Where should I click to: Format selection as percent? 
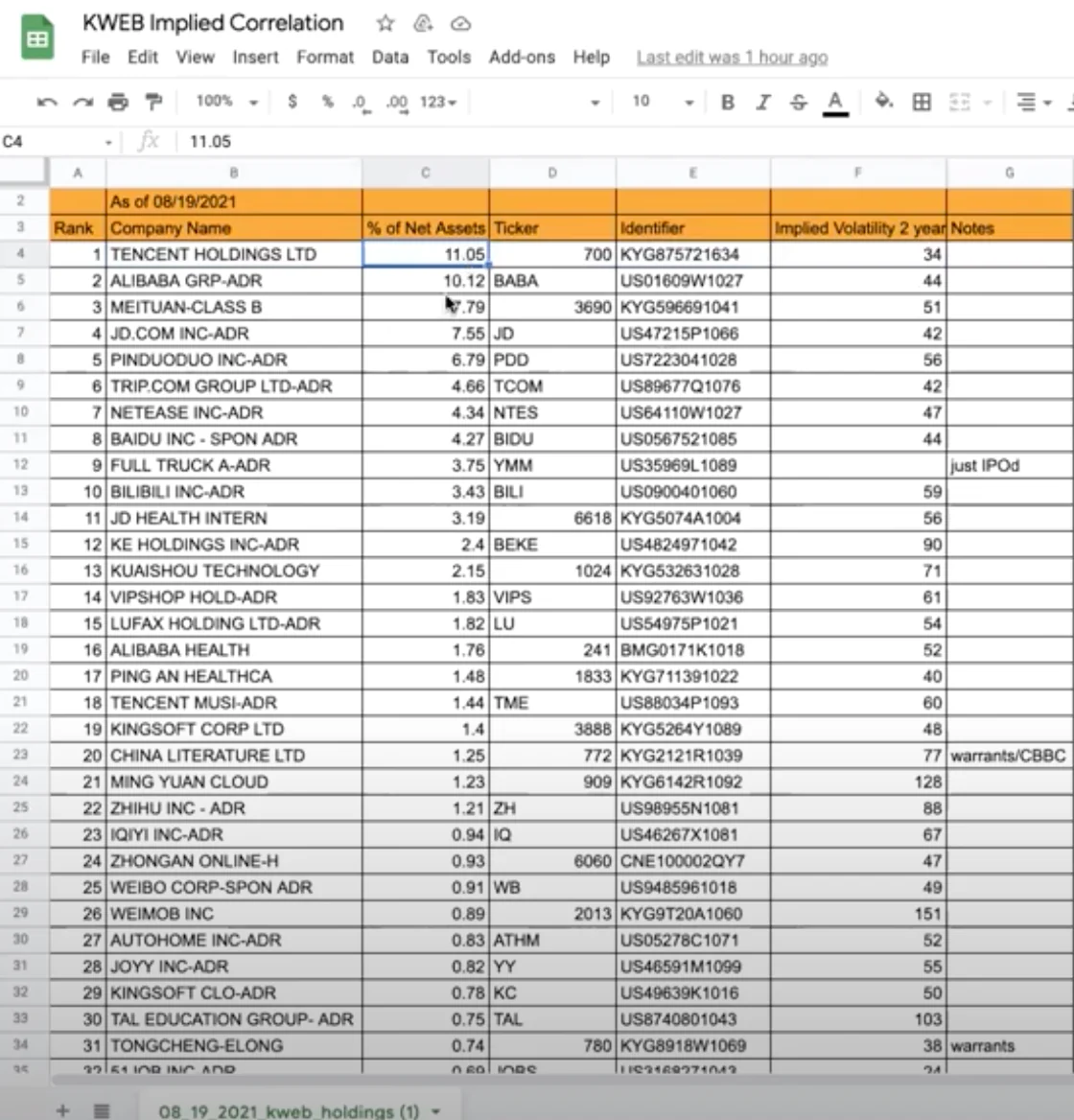tap(327, 102)
